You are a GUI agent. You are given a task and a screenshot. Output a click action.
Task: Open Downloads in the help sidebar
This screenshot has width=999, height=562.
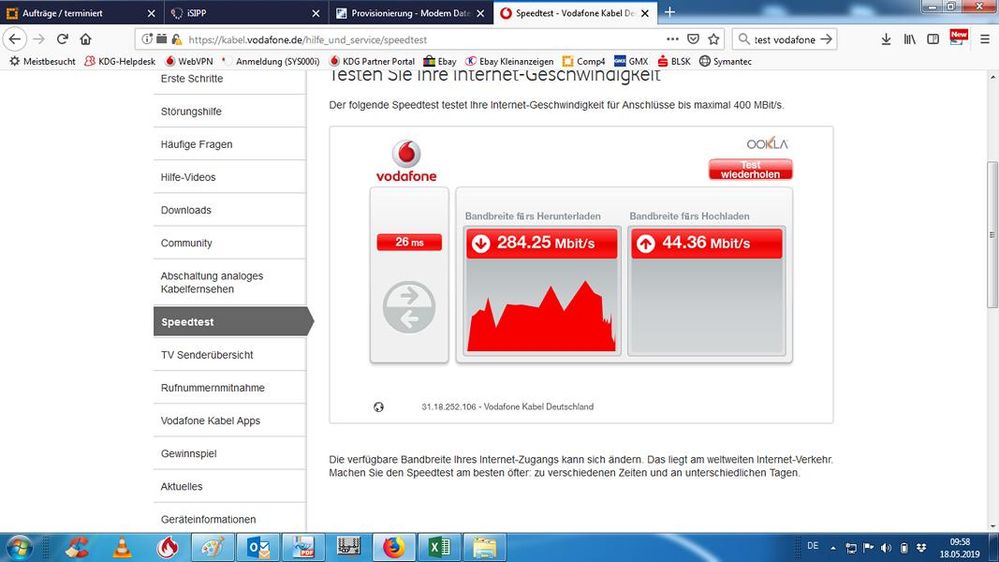[x=186, y=210]
